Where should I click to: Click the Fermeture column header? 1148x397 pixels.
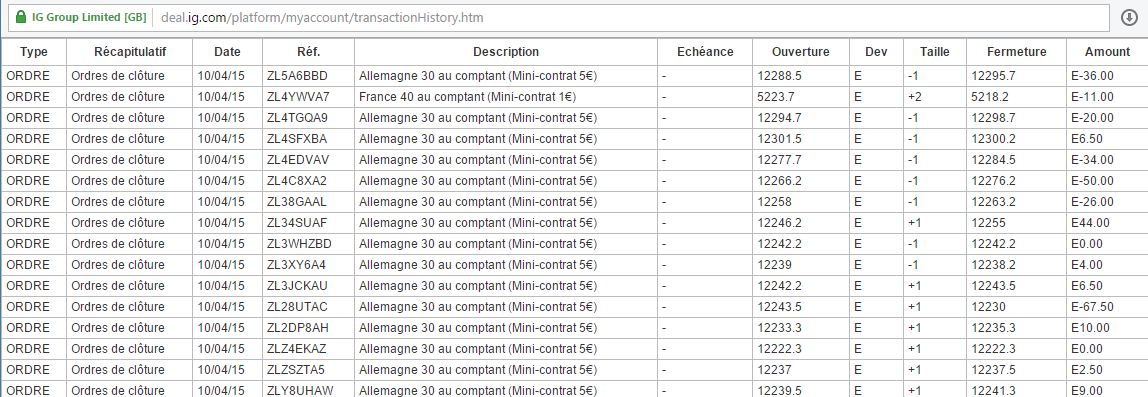[x=1016, y=51]
